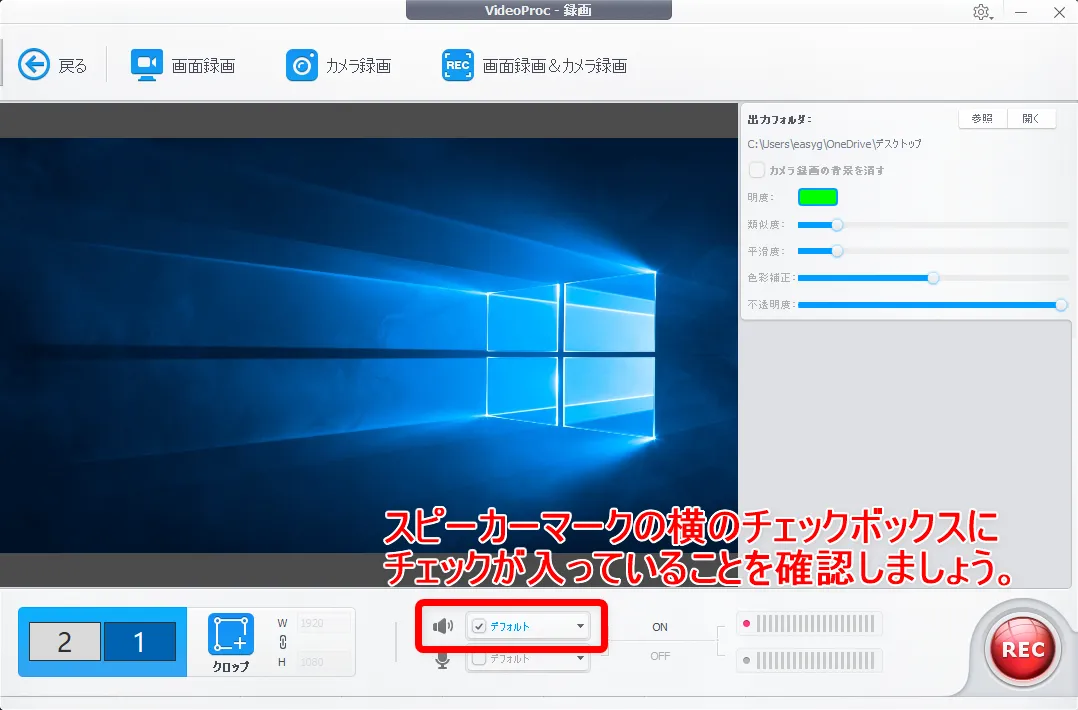This screenshot has width=1078, height=710.
Task: Click the output folder path text
Action: tap(834, 144)
